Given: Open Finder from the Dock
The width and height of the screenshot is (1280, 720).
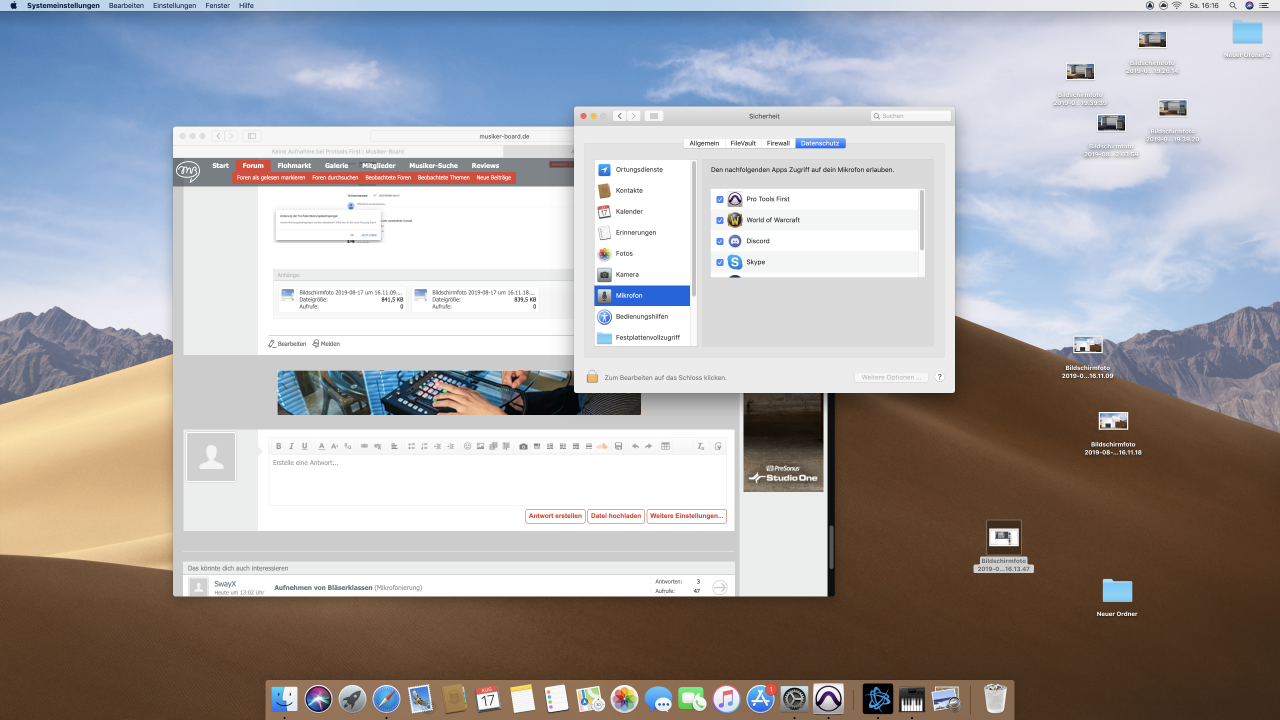Looking at the screenshot, I should pyautogui.click(x=285, y=698).
